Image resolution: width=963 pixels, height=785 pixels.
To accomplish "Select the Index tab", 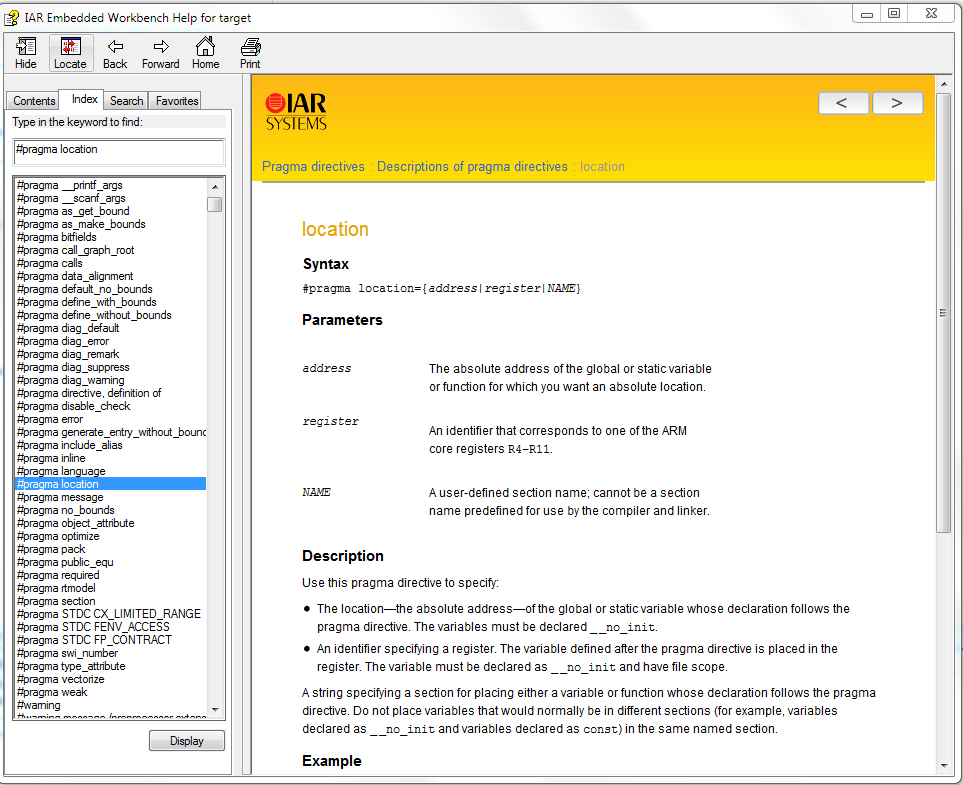I will 84,100.
